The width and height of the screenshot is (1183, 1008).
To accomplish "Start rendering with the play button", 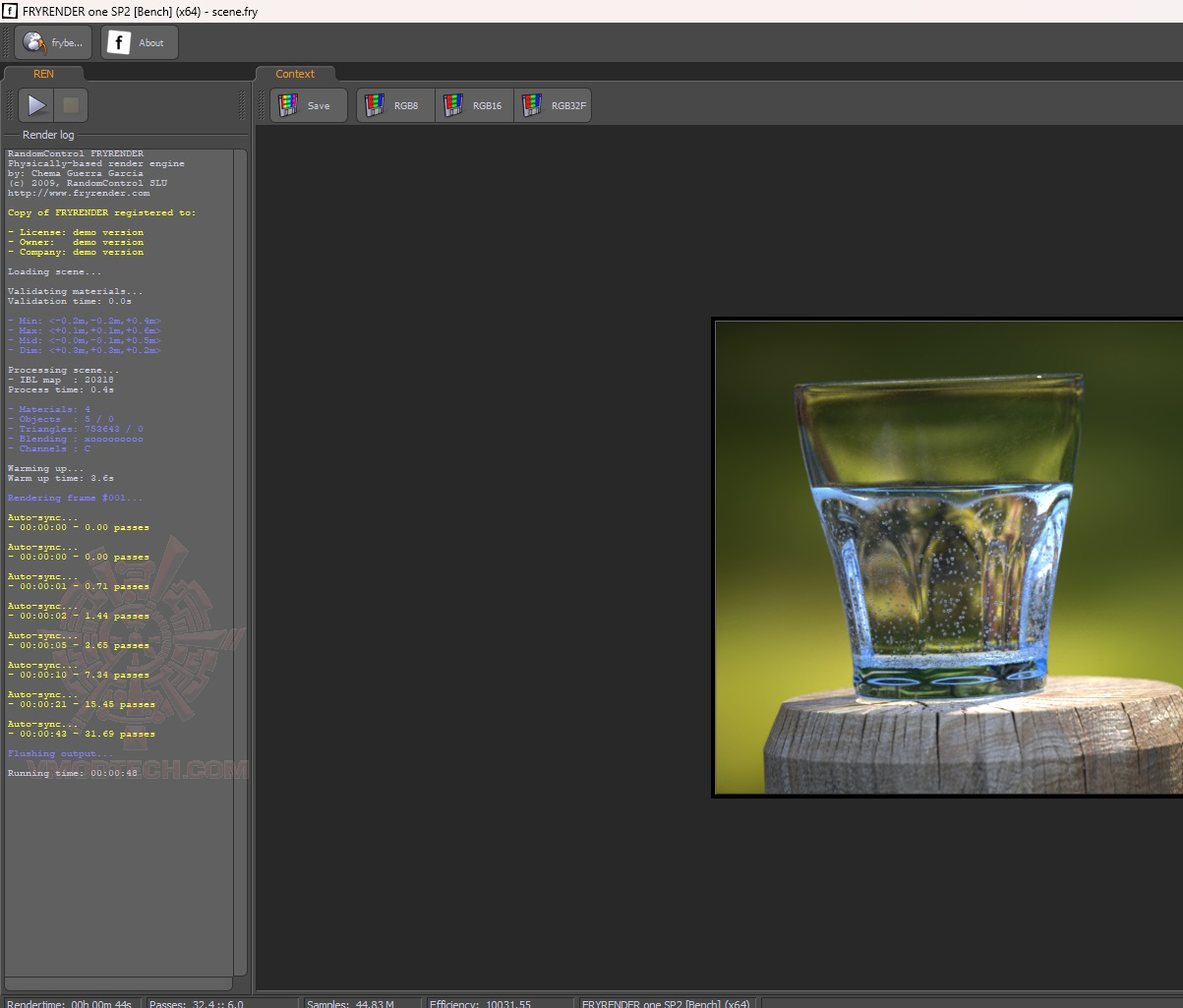I will pyautogui.click(x=36, y=105).
